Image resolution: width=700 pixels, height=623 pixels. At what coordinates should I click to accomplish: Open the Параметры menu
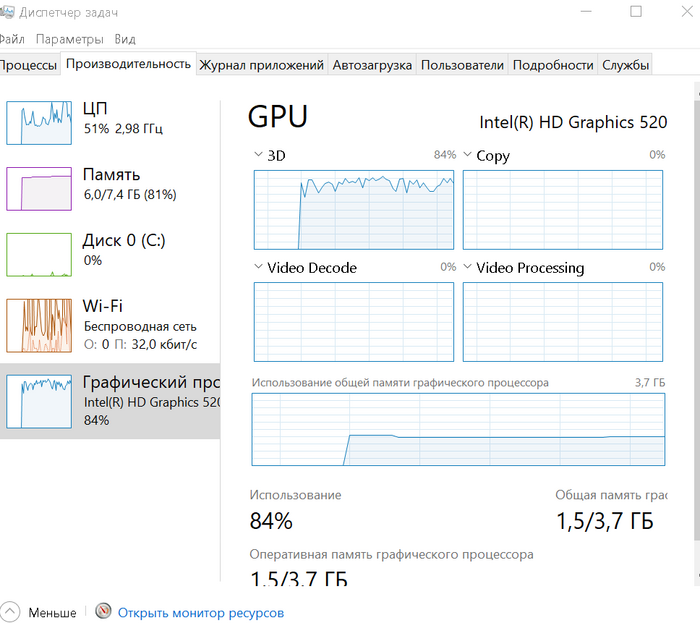click(69, 39)
